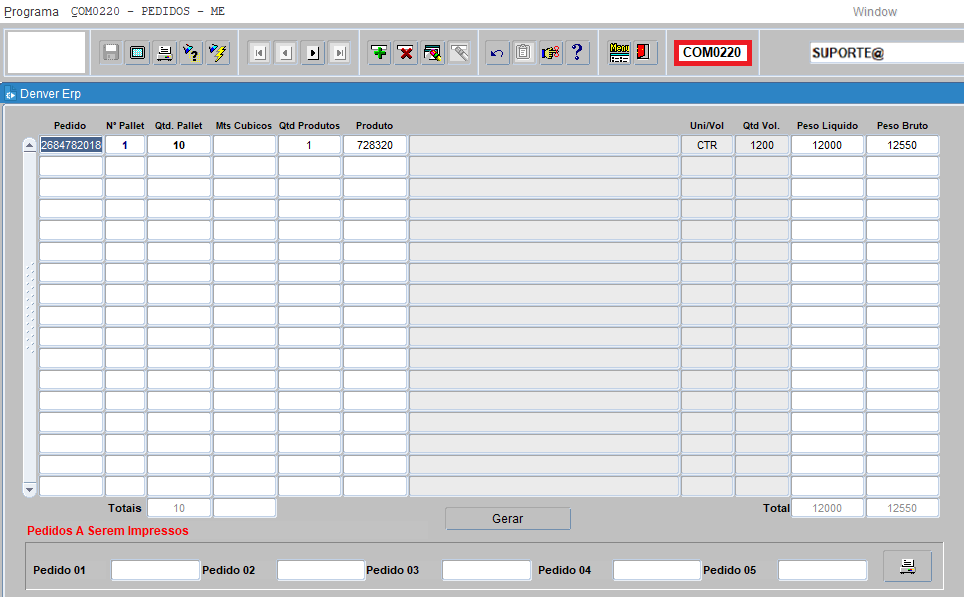Open help with the question mark icon
964x597 pixels.
(577, 53)
